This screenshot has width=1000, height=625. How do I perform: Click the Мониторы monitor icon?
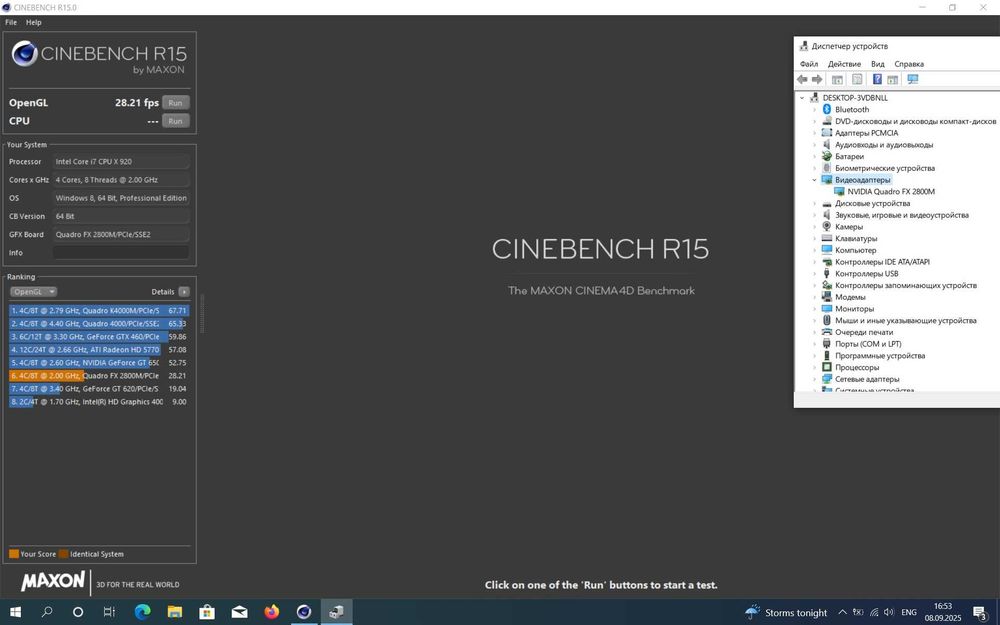827,309
